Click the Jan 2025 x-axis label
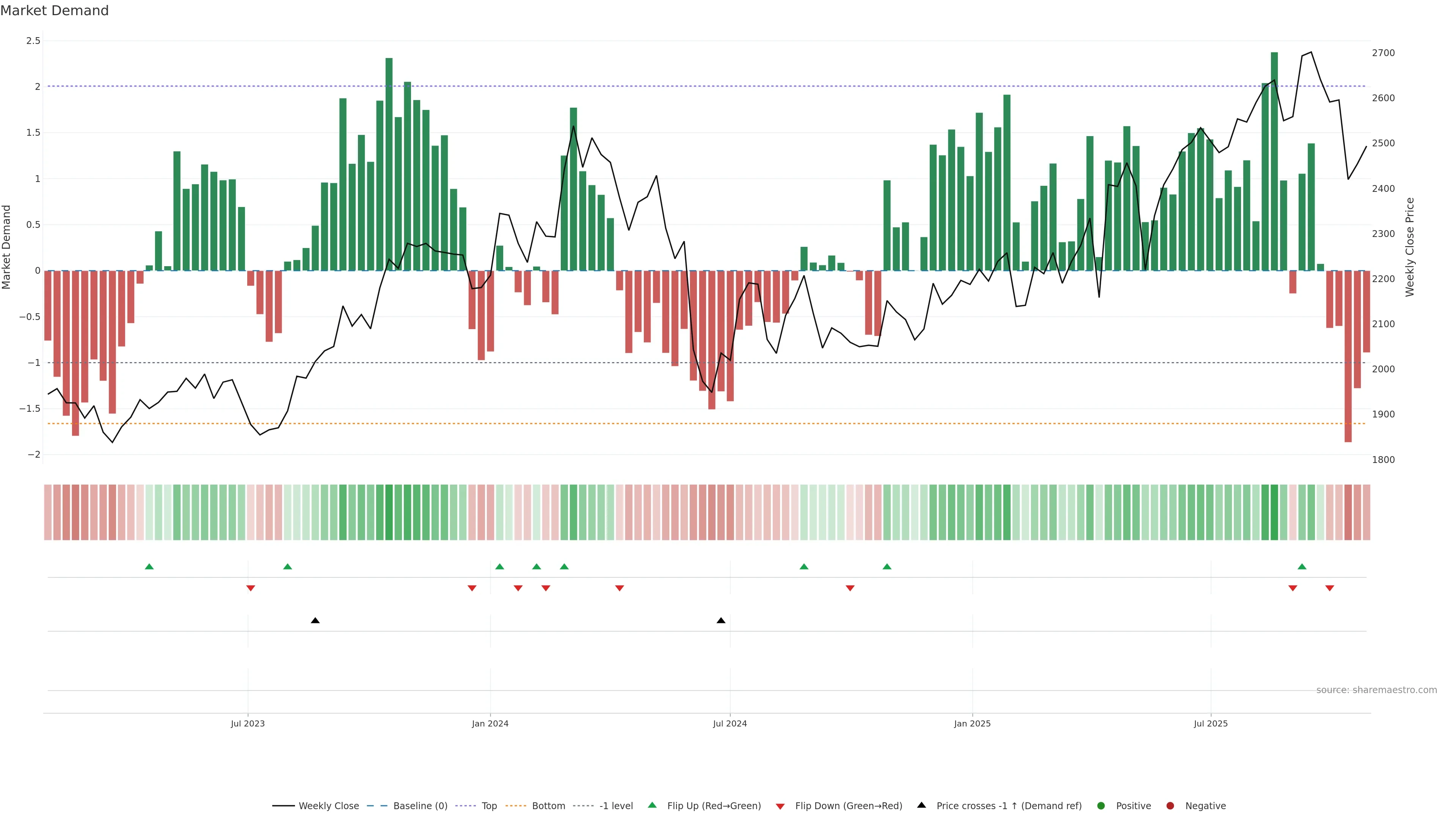The height and width of the screenshot is (819, 1456). click(972, 723)
